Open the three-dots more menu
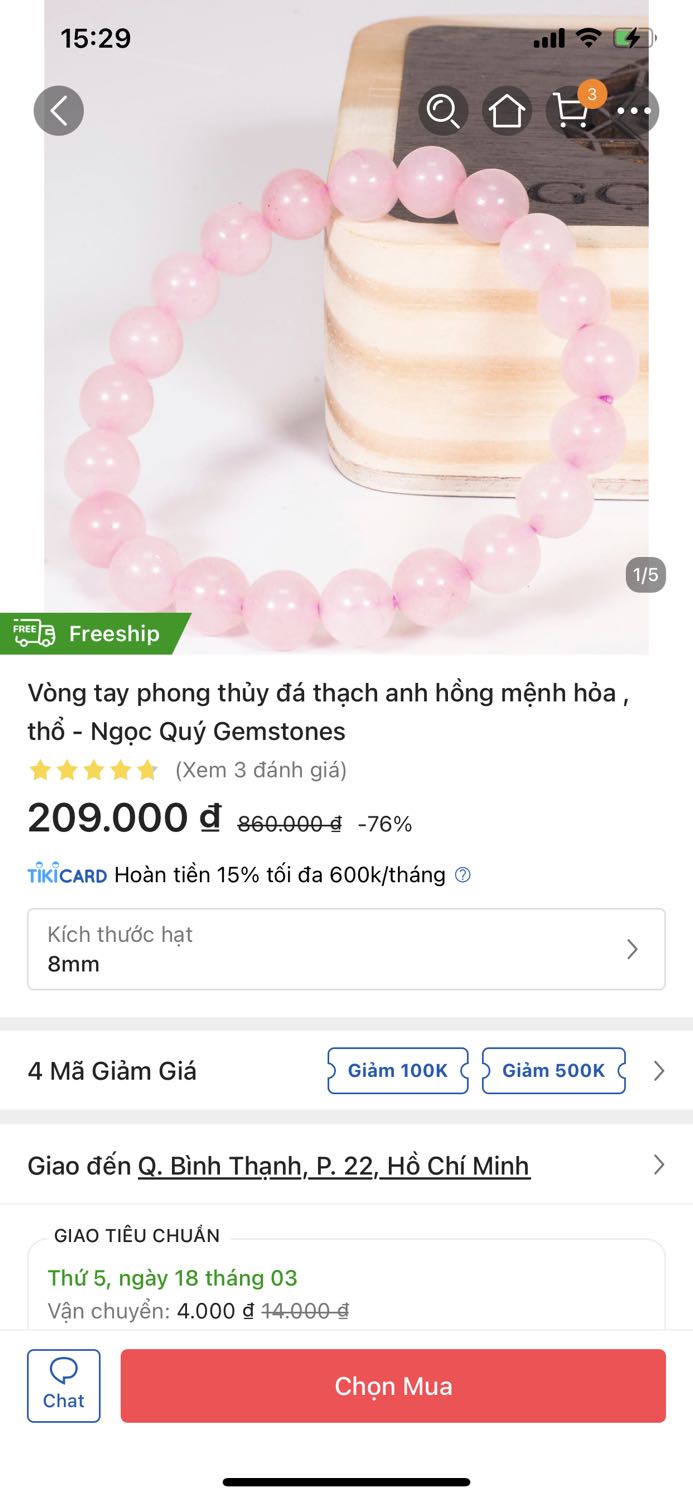 (x=634, y=111)
